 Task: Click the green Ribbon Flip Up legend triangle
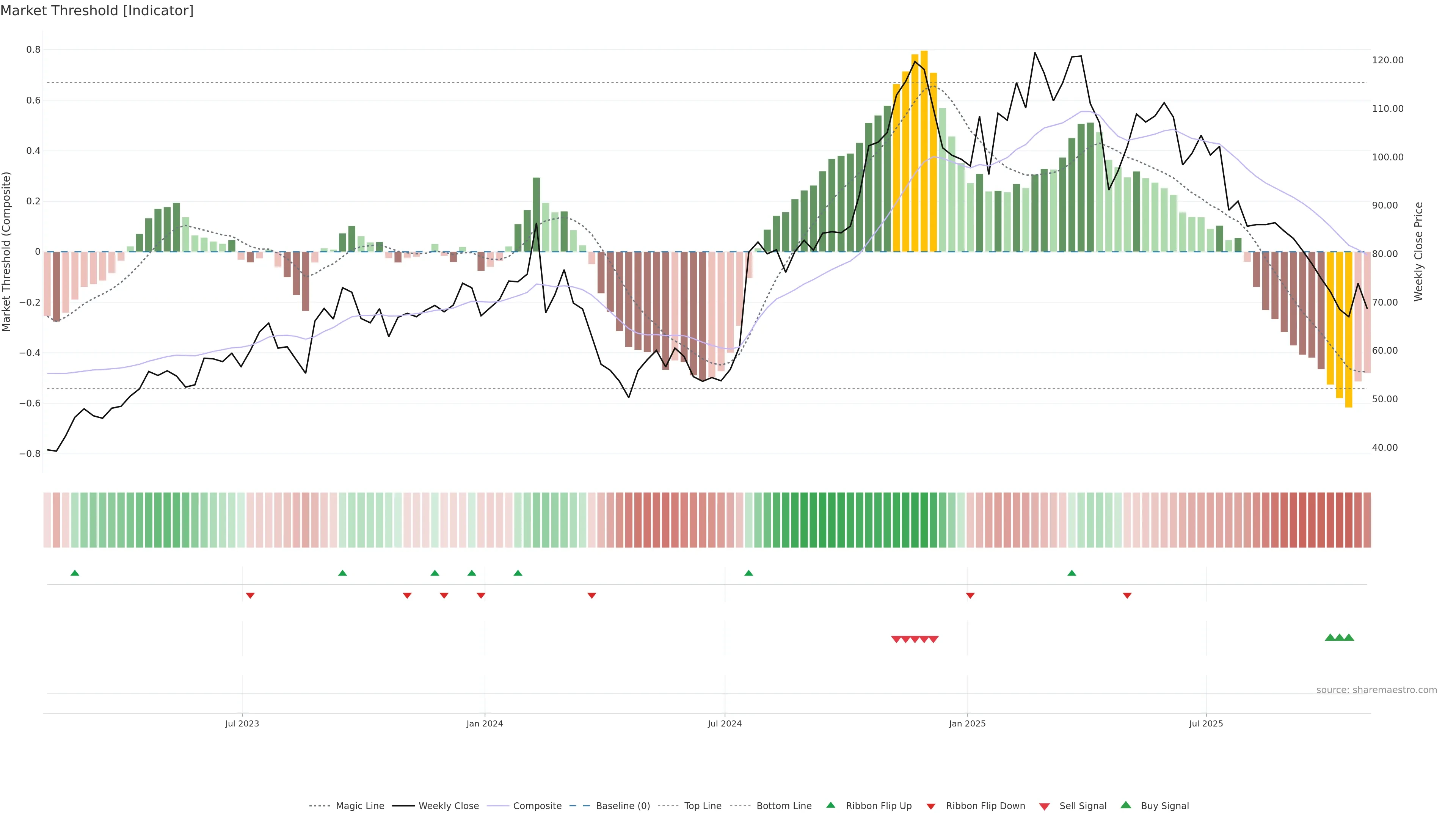coord(830,805)
